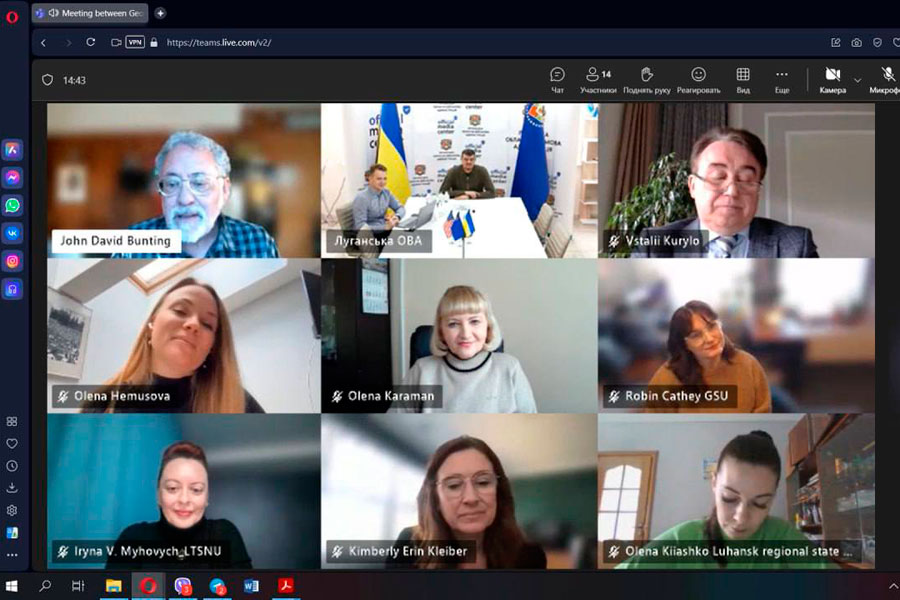Open Speed Dial grid in sidebar
The width and height of the screenshot is (900, 600).
coord(12,421)
